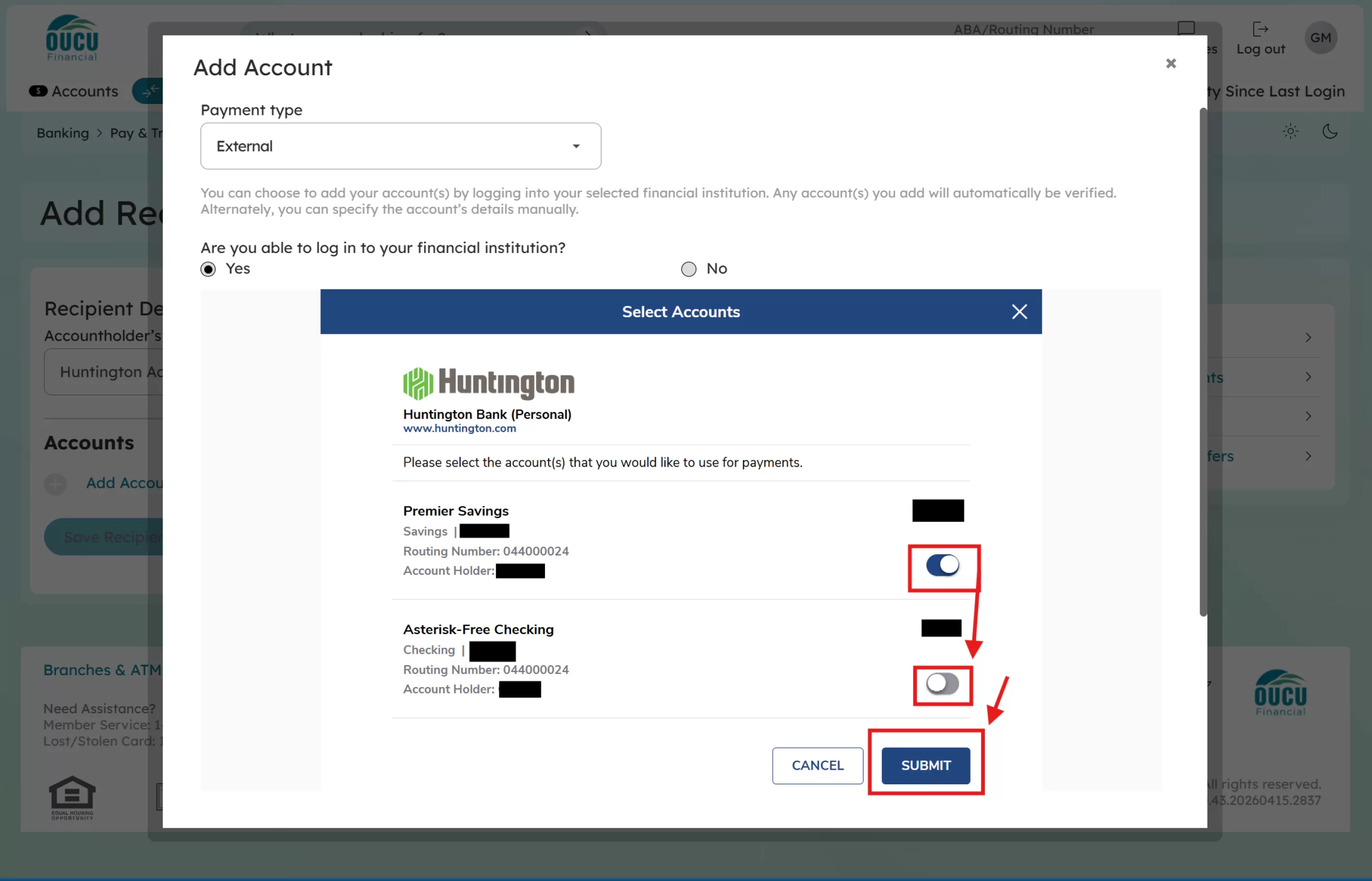The image size is (1372, 881).
Task: Open the Branches & ATM link
Action: (102, 670)
